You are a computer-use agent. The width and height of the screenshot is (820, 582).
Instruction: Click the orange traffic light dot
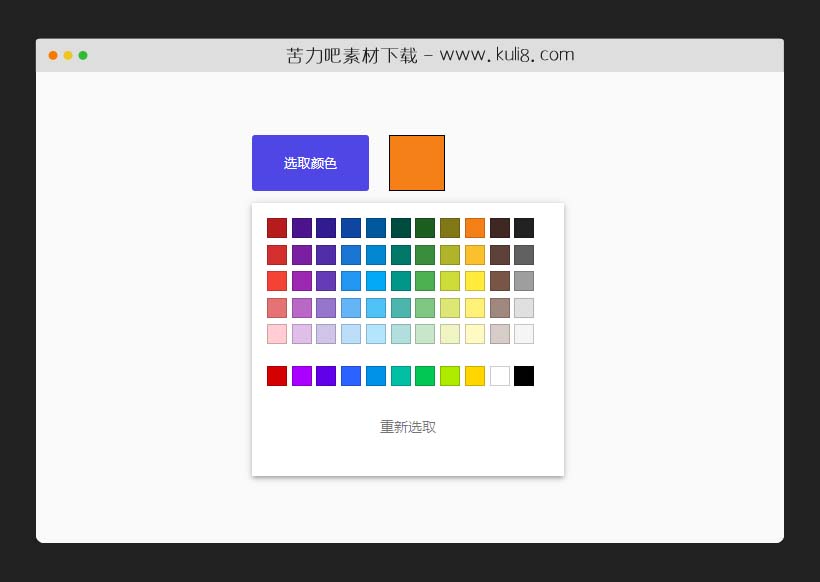52,55
